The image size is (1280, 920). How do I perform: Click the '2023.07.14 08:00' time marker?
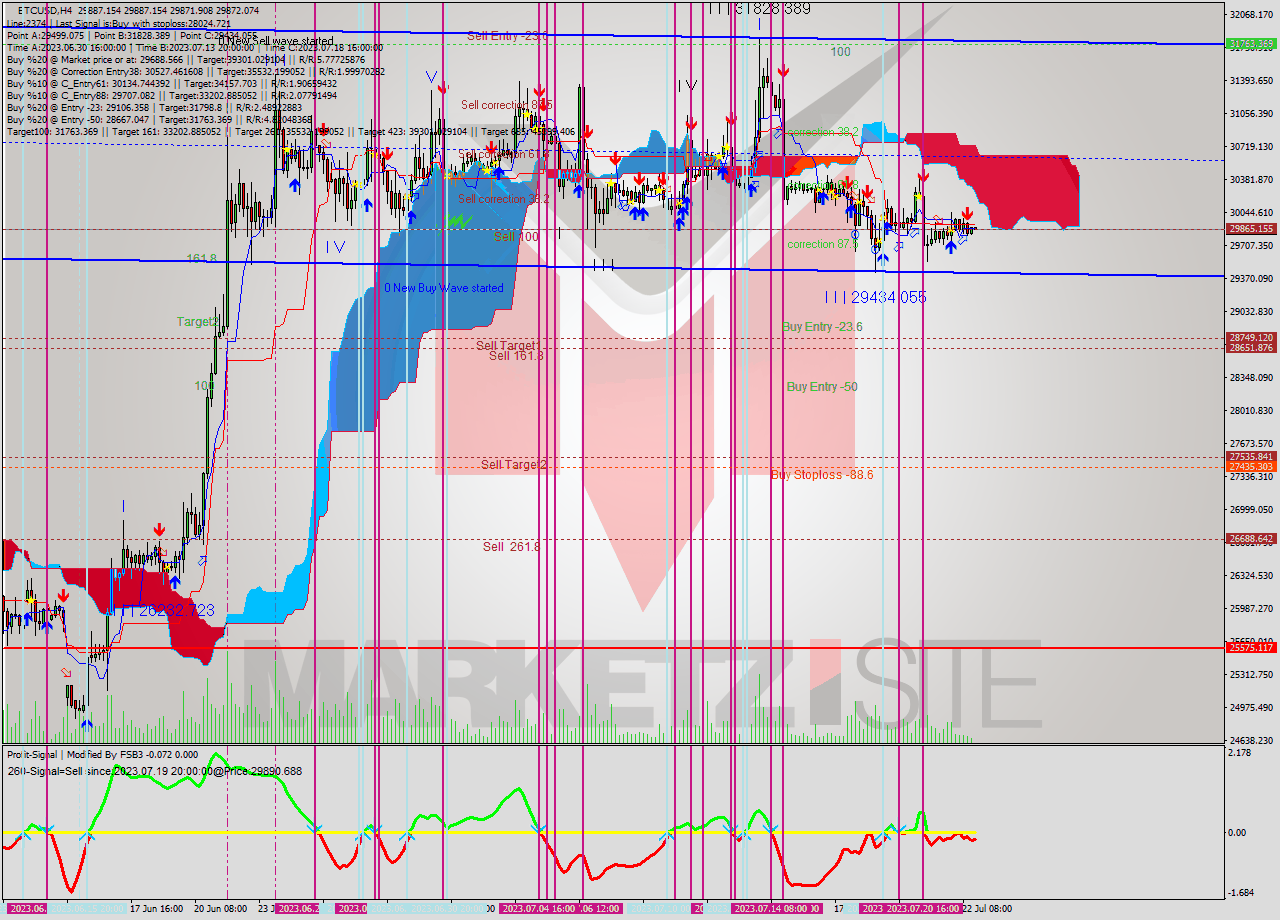(770, 909)
